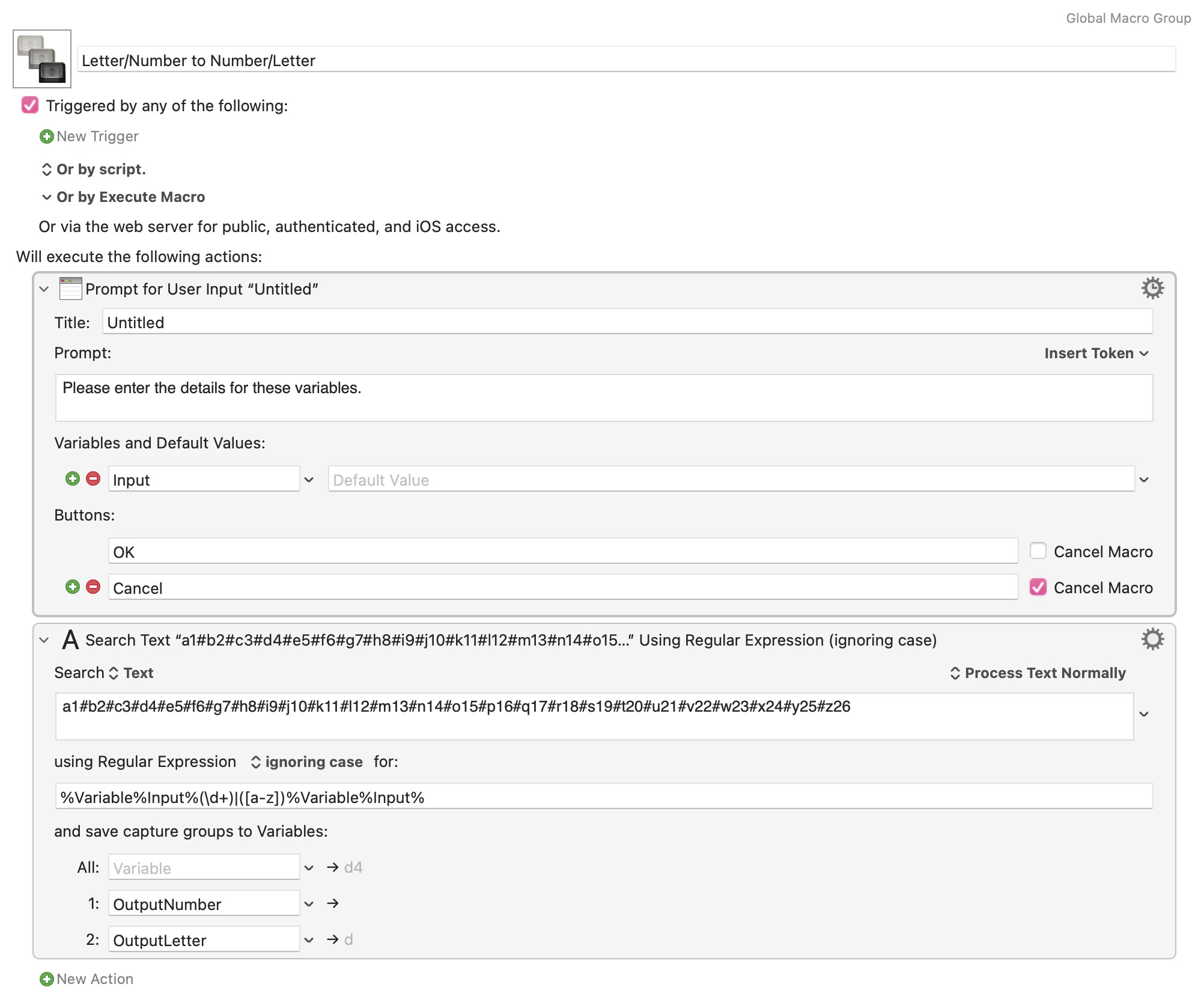Click the OutputLetter variable field
The width and height of the screenshot is (1204, 999).
point(204,940)
